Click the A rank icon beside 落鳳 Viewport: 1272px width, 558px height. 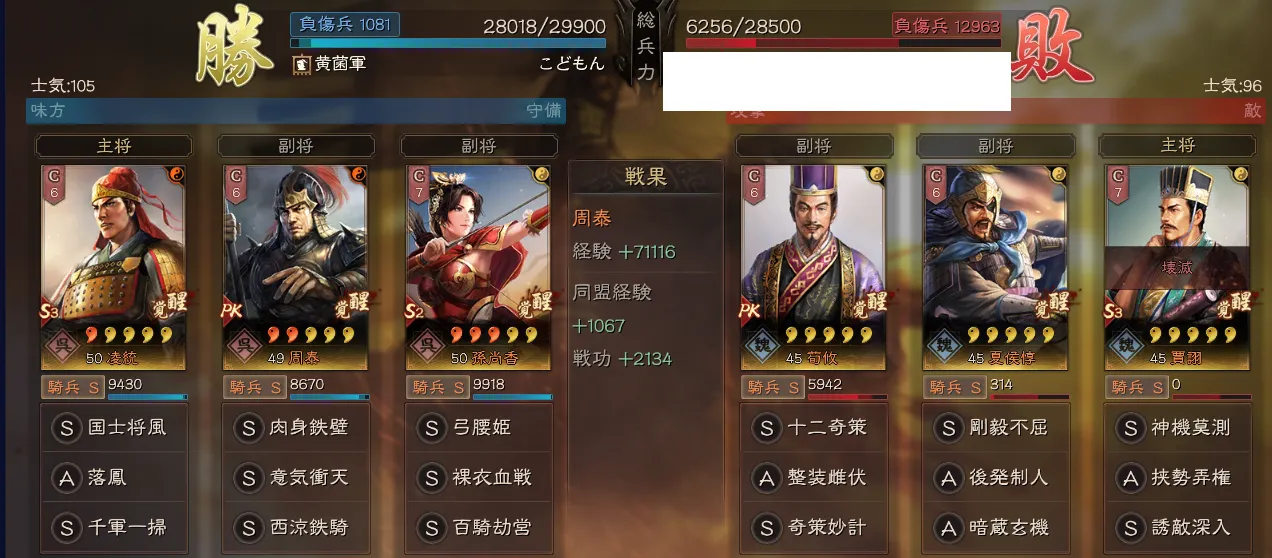pos(65,477)
